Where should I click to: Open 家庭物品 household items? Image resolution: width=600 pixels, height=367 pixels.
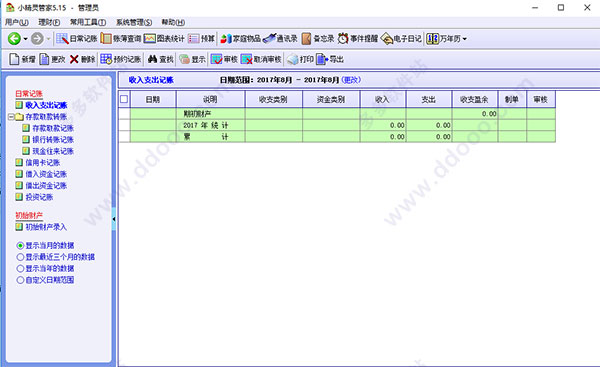(x=240, y=39)
